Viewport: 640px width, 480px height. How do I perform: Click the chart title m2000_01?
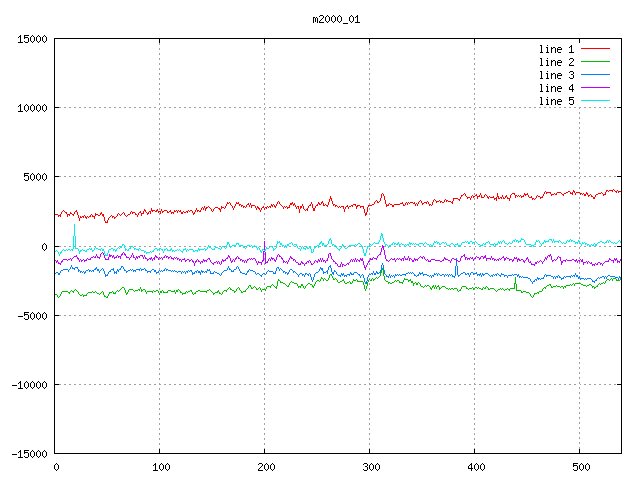point(336,18)
